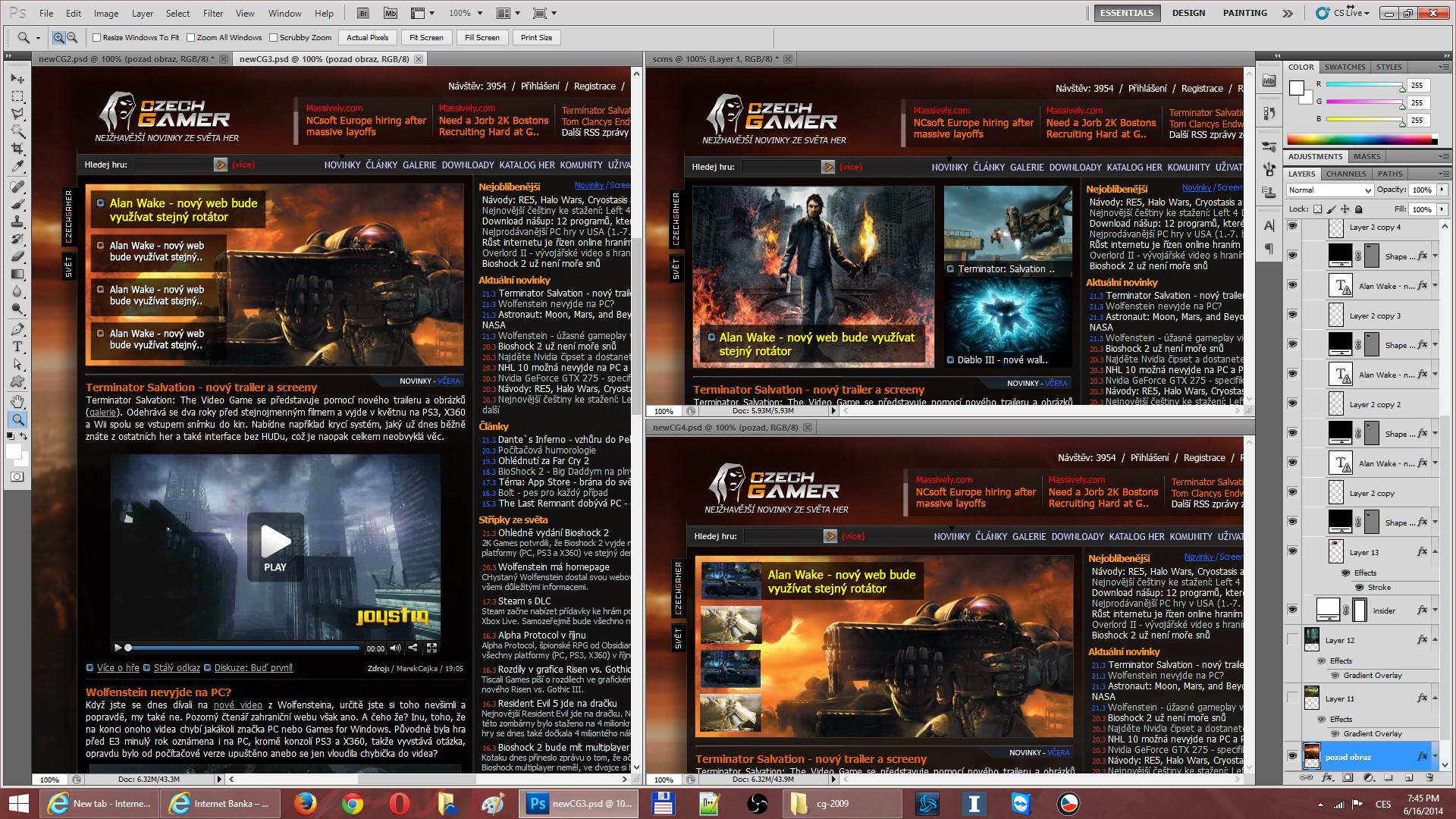Image resolution: width=1456 pixels, height=819 pixels.
Task: Click the Fit Screen button
Action: (426, 37)
